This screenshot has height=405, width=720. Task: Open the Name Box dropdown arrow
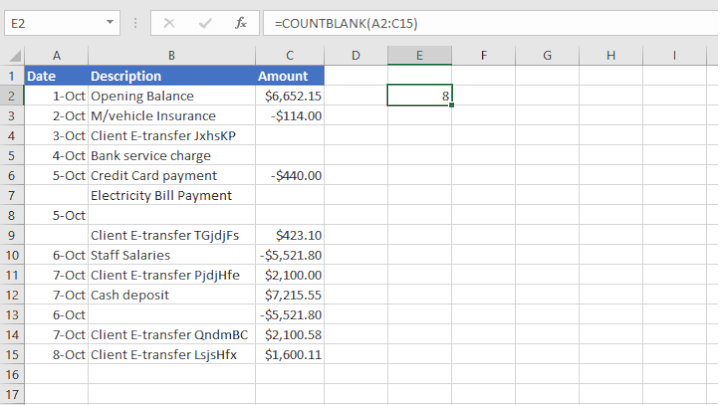(109, 22)
